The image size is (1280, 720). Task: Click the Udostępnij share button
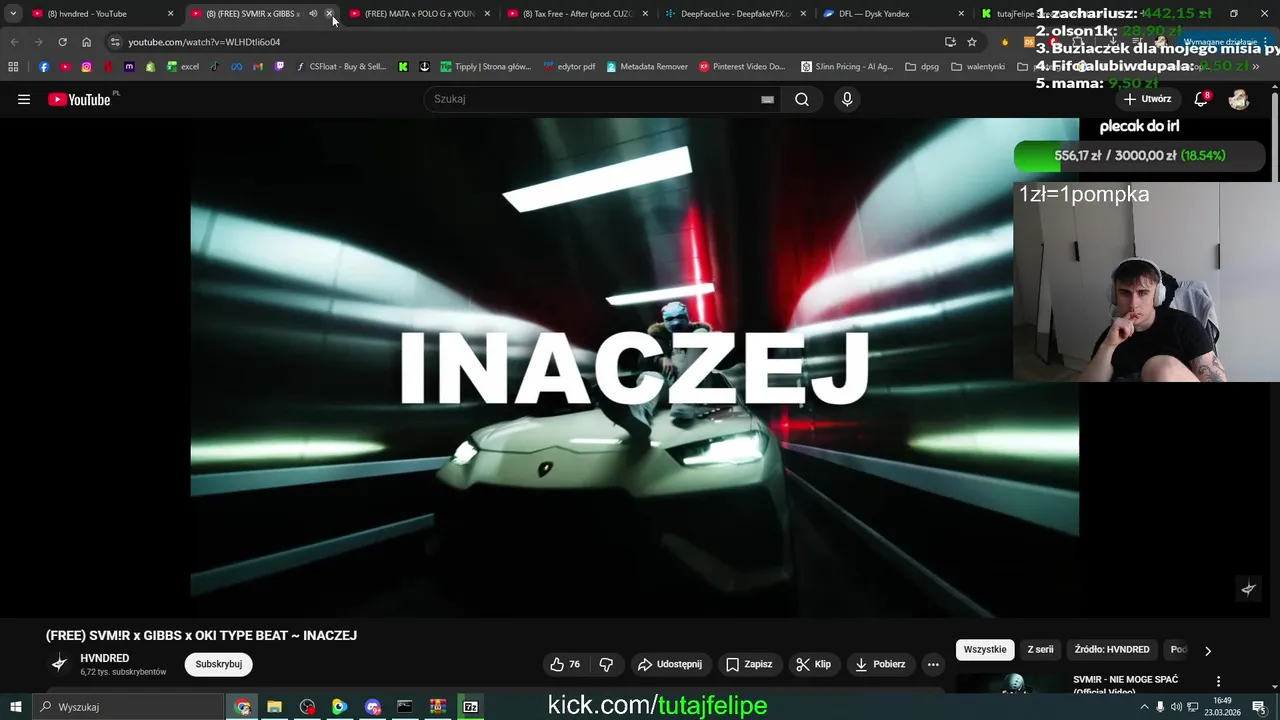[670, 664]
